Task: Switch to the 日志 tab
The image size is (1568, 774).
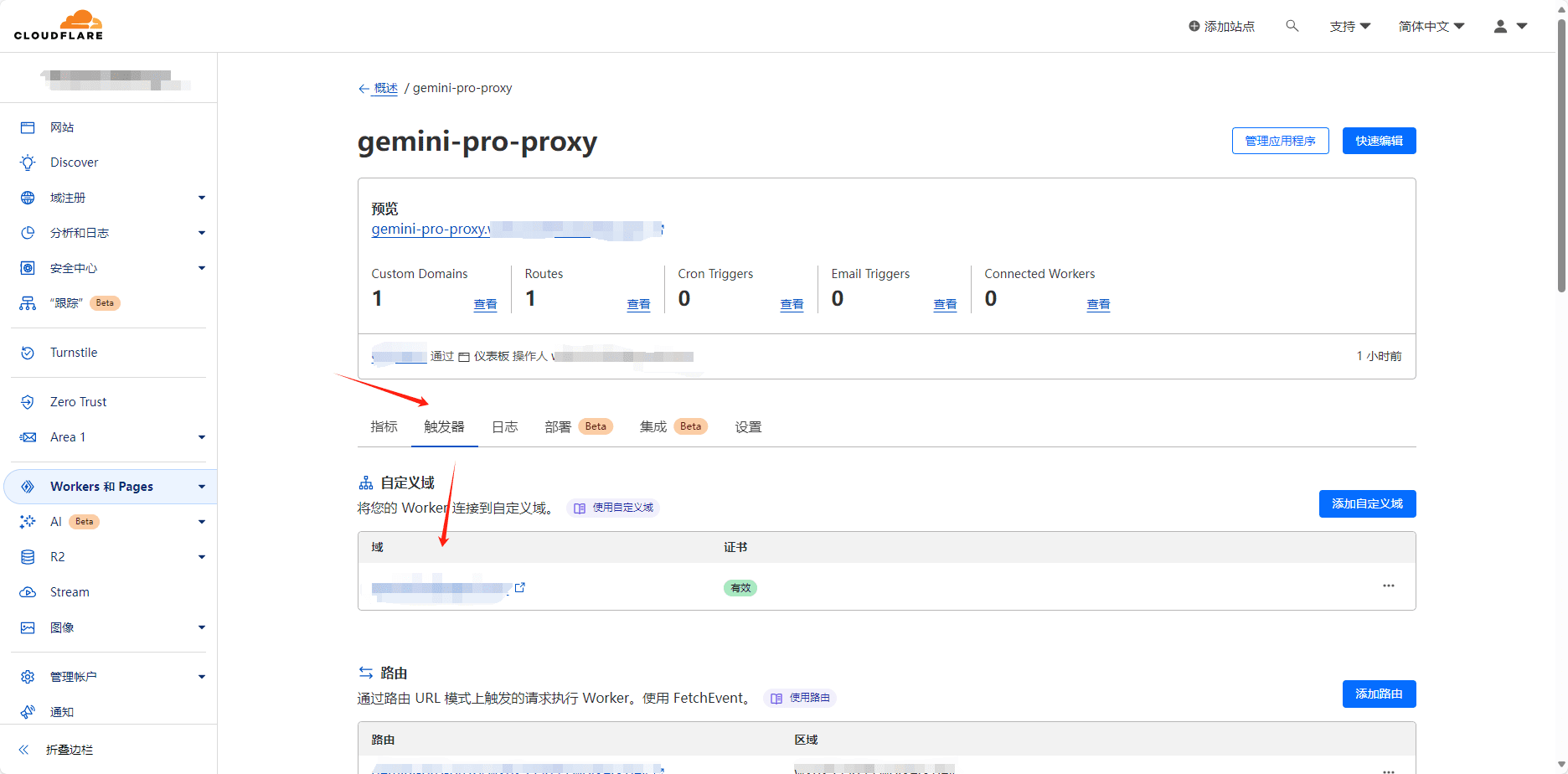Action: [x=505, y=427]
